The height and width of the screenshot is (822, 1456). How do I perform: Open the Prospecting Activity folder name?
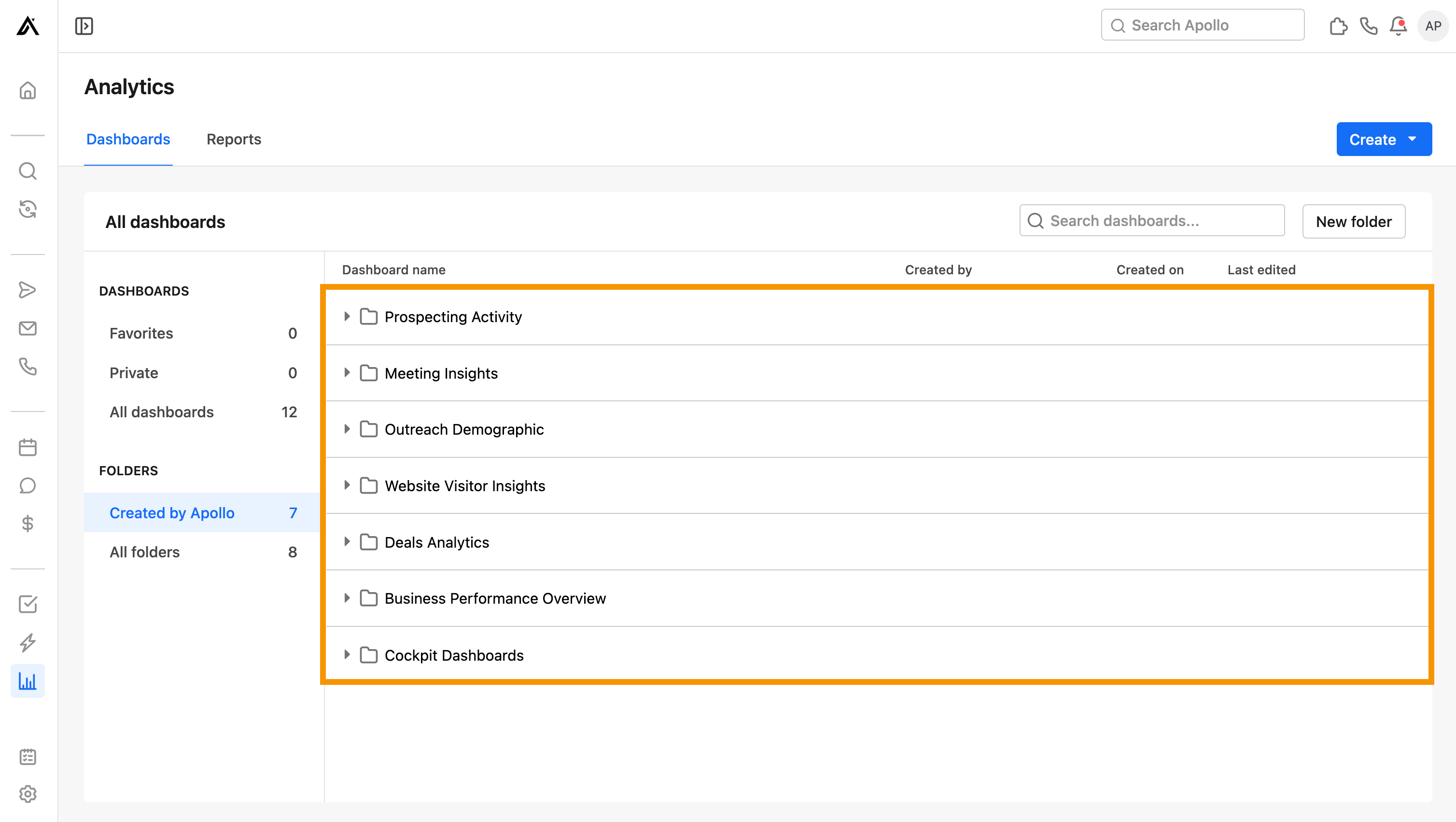pyautogui.click(x=453, y=317)
